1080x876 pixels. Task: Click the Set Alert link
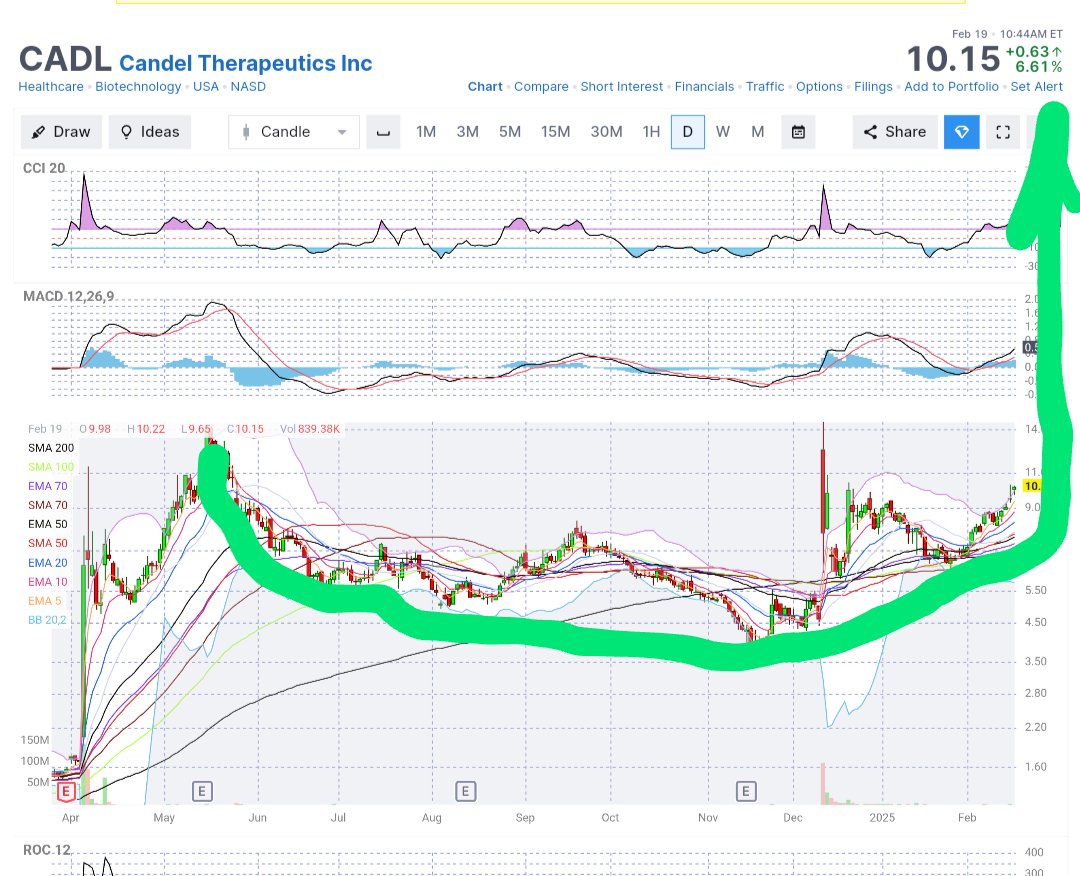tap(1037, 87)
